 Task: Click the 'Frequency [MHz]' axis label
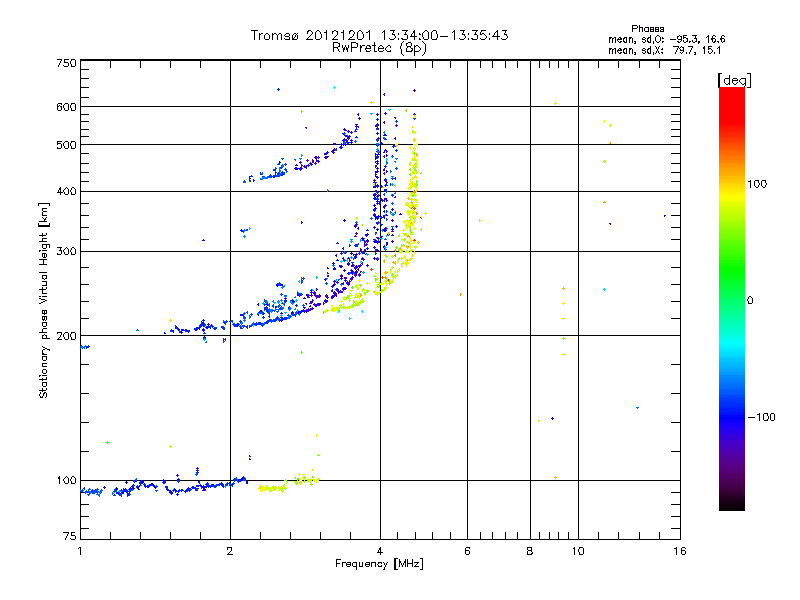pyautogui.click(x=379, y=564)
